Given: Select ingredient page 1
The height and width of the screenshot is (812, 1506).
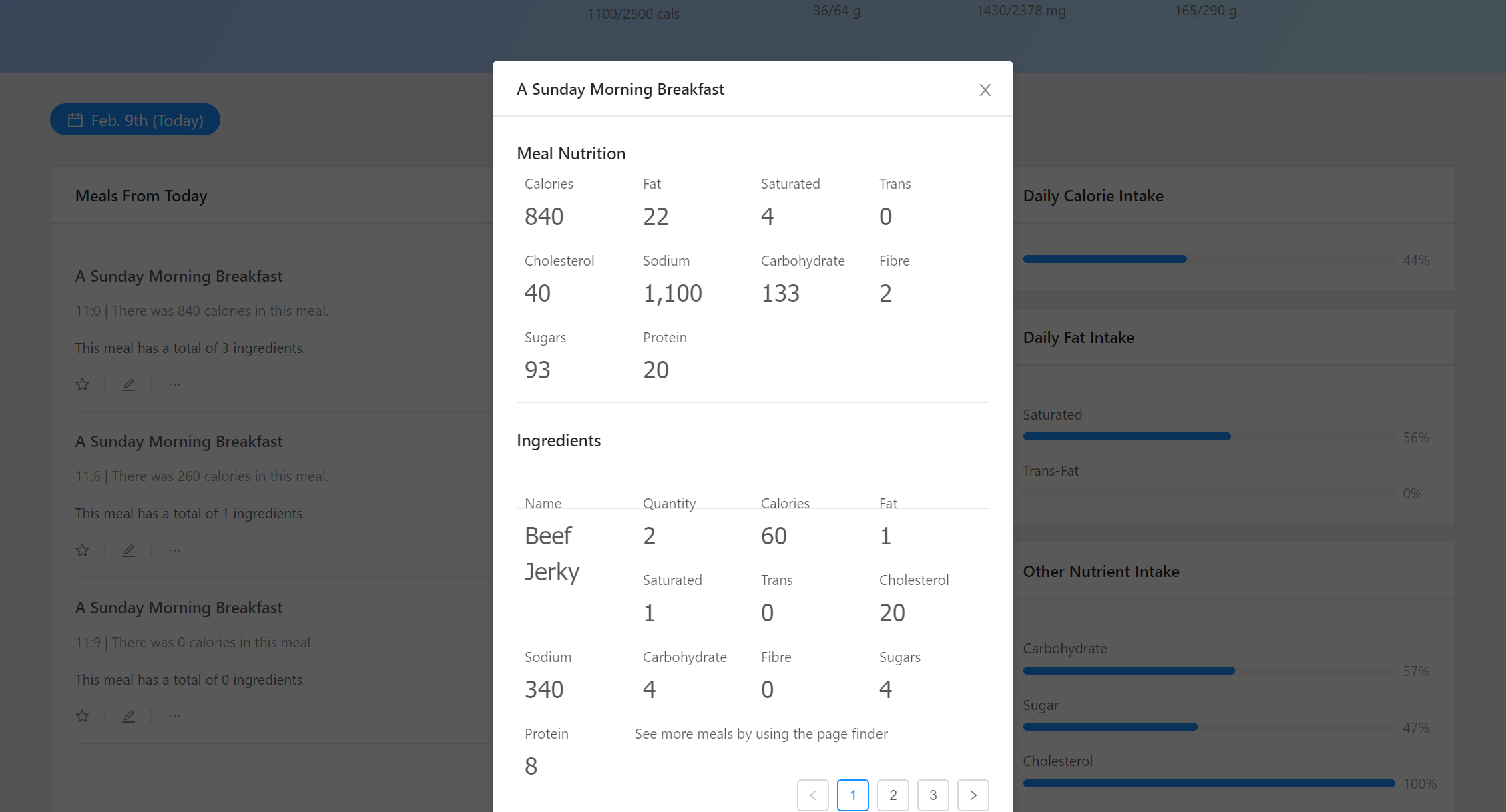Looking at the screenshot, I should [852, 795].
